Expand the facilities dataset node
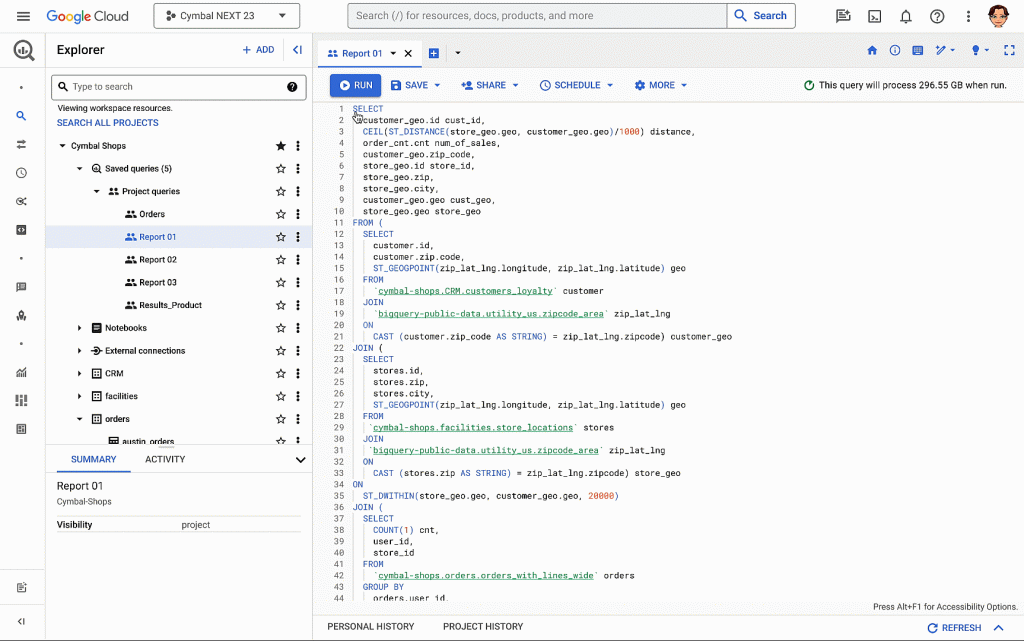Screen dimensions: 1024x641 (x=80, y=396)
